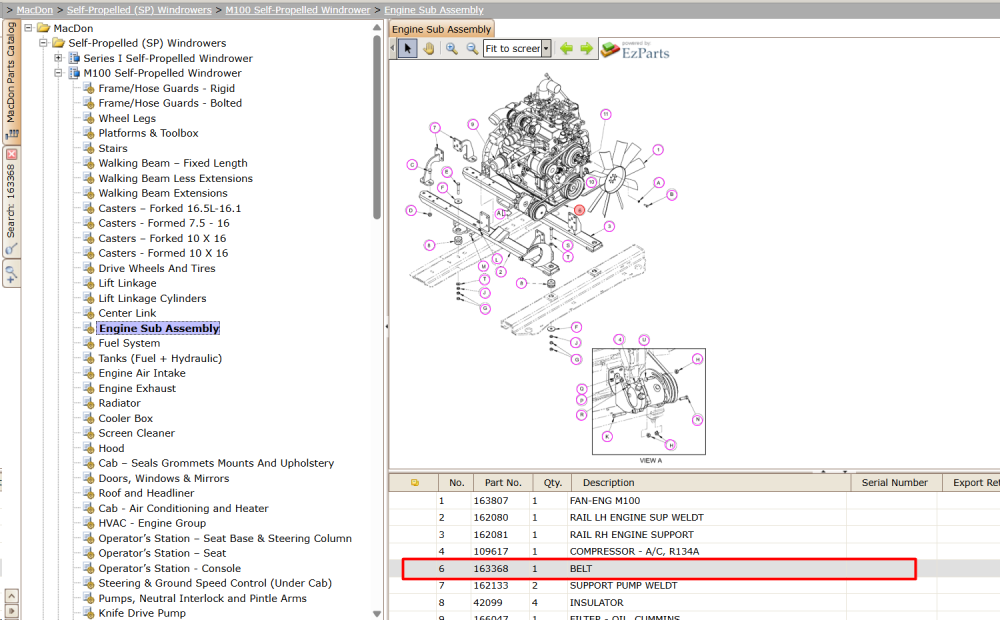Screen dimensions: 1000x620
Task: Open Screen Cleaner
Action: point(136,433)
